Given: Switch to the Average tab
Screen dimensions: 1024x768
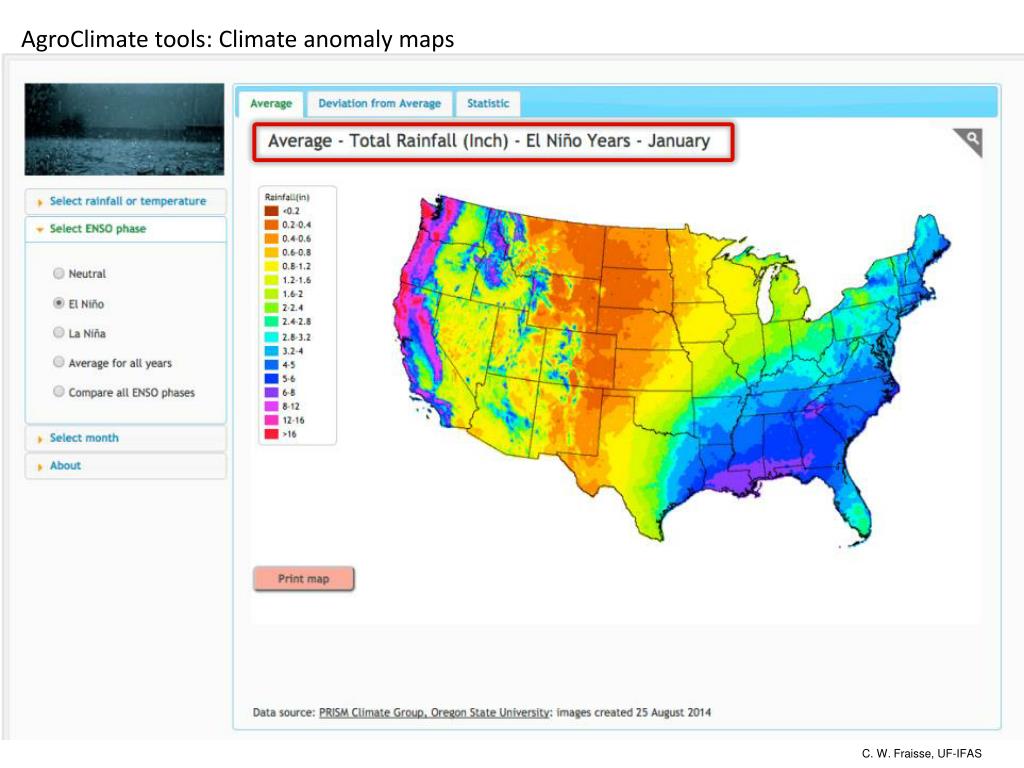Looking at the screenshot, I should (271, 103).
